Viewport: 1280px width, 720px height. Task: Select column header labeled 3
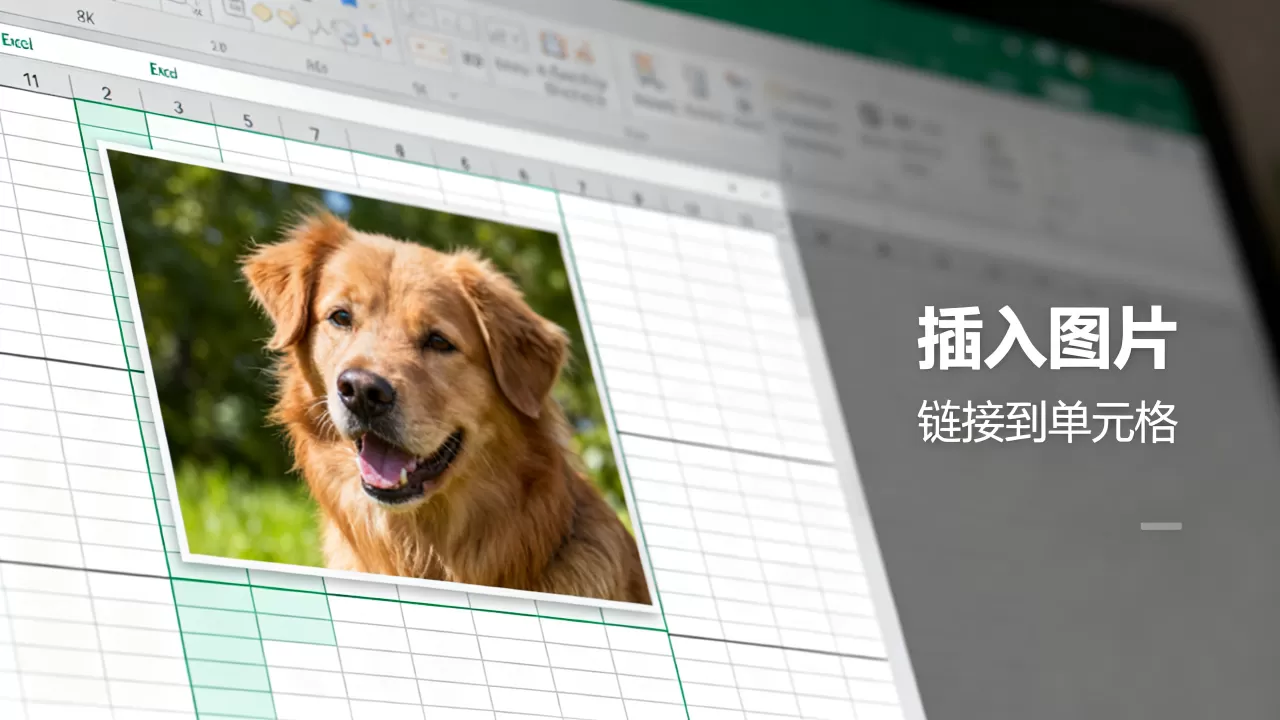pos(178,108)
